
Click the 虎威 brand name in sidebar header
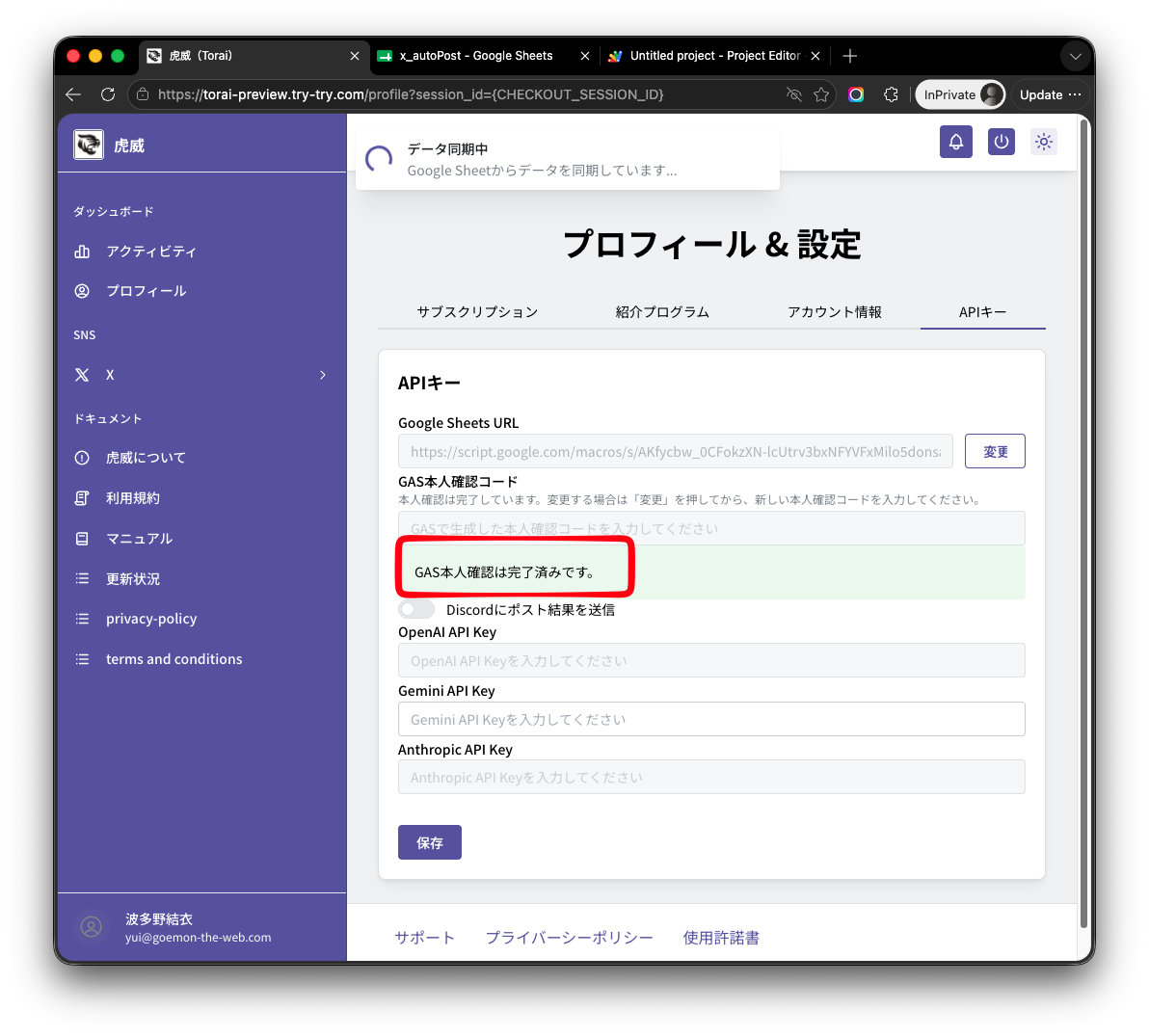tap(129, 146)
